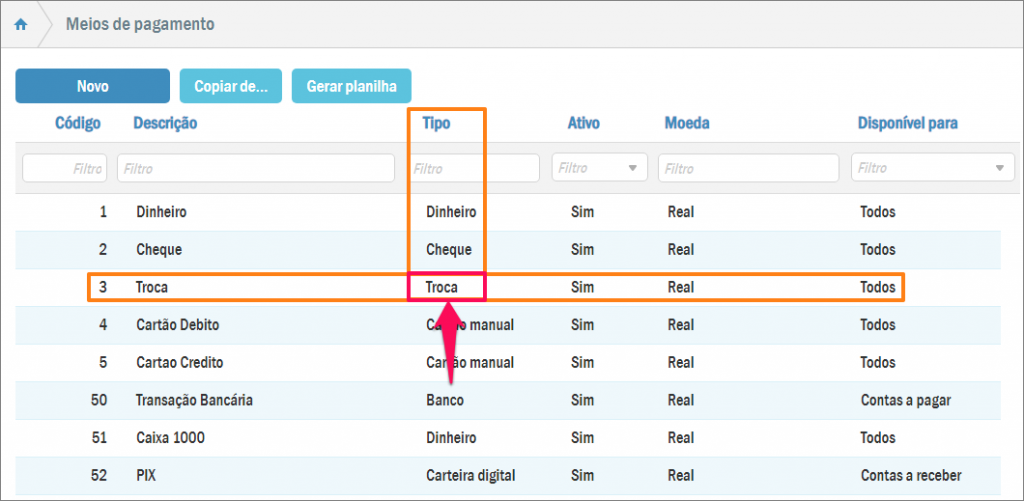Click the Moeda filter input field
1024x501 pixels.
[748, 168]
